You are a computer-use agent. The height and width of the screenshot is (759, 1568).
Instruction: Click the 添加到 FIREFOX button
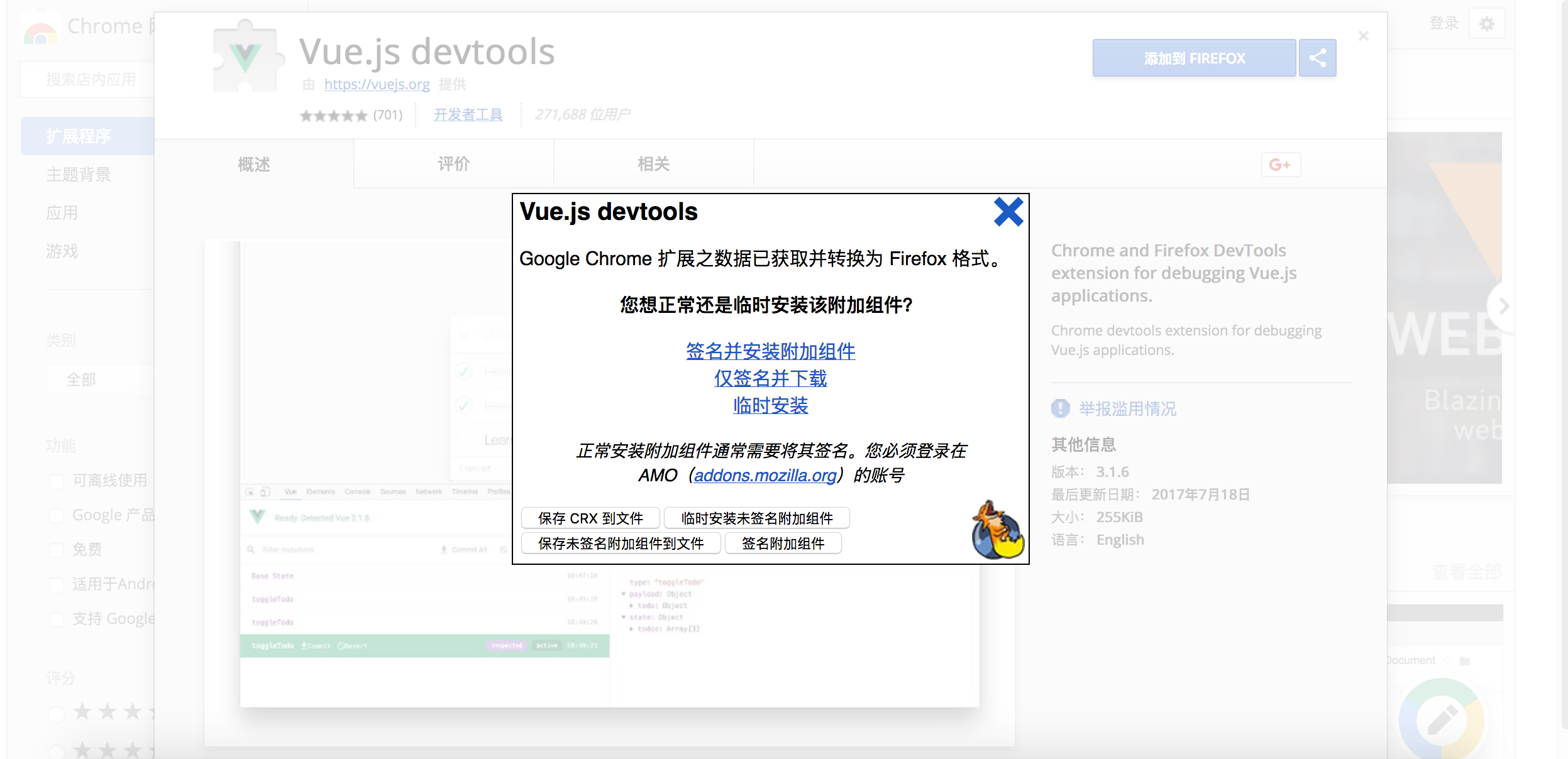click(1194, 58)
